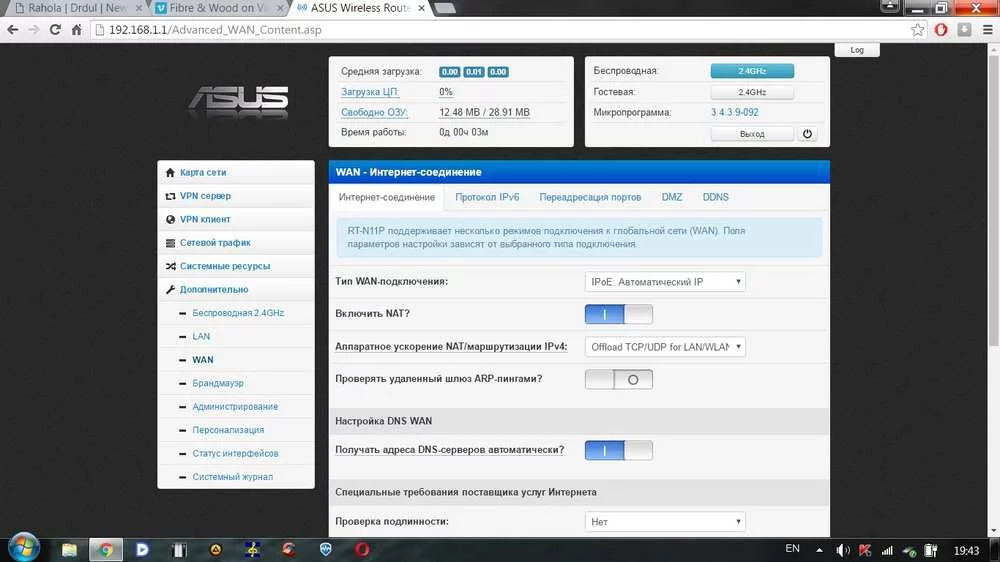1000x562 pixels.
Task: Open the volume speaker tray icon
Action: (x=842, y=550)
